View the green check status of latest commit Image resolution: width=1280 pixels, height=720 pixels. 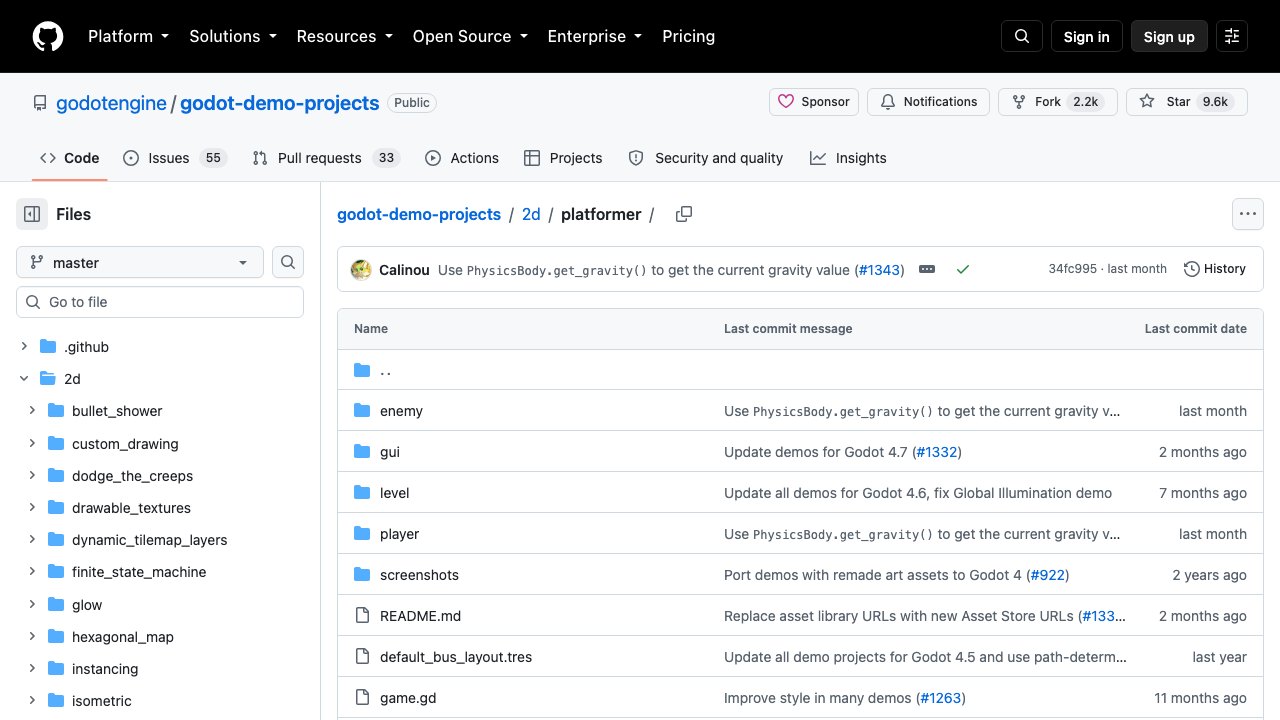pyautogui.click(x=963, y=269)
